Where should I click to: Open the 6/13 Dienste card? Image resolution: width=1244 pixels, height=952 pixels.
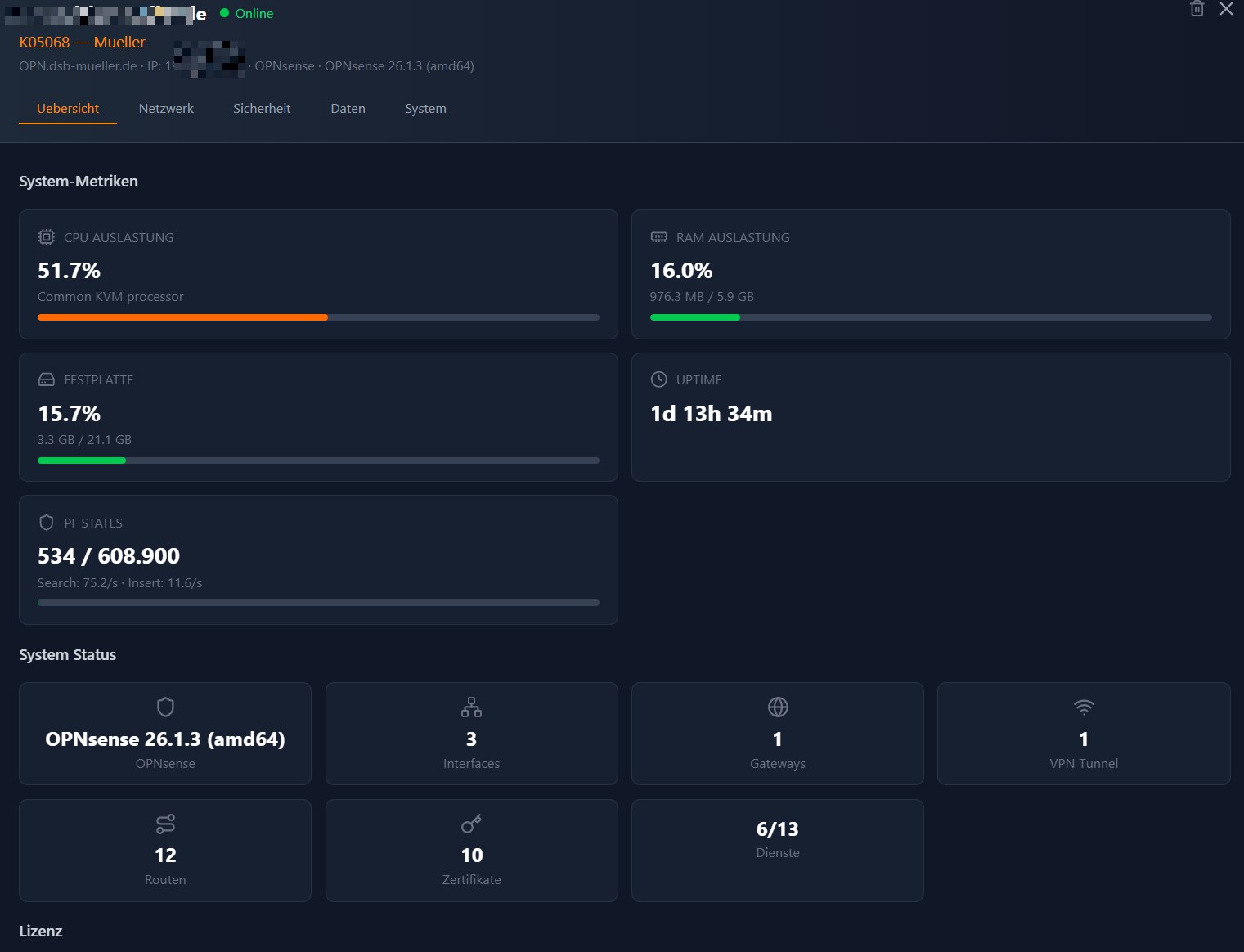coord(778,851)
